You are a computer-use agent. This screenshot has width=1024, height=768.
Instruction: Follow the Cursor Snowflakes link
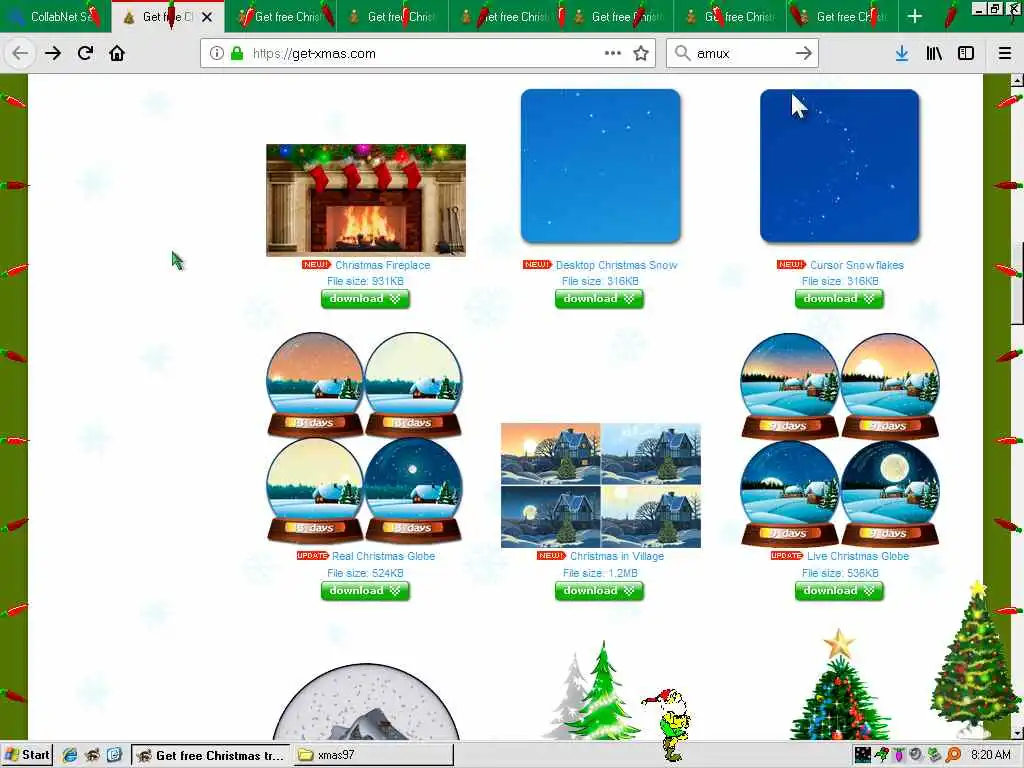click(857, 265)
